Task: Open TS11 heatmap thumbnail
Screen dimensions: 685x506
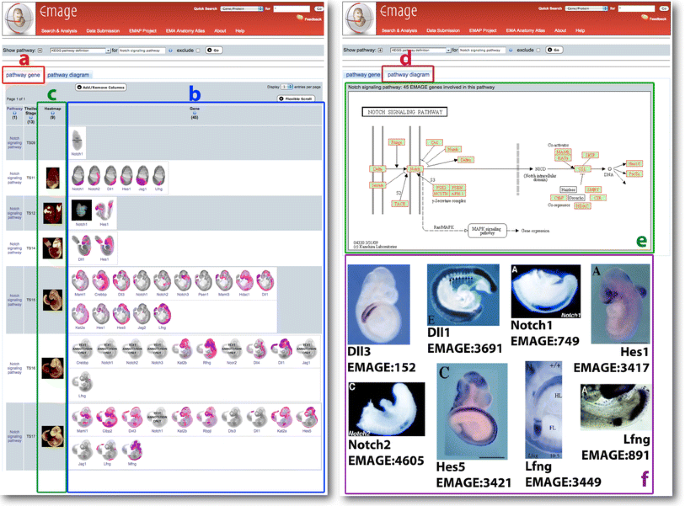Action: tap(52, 178)
